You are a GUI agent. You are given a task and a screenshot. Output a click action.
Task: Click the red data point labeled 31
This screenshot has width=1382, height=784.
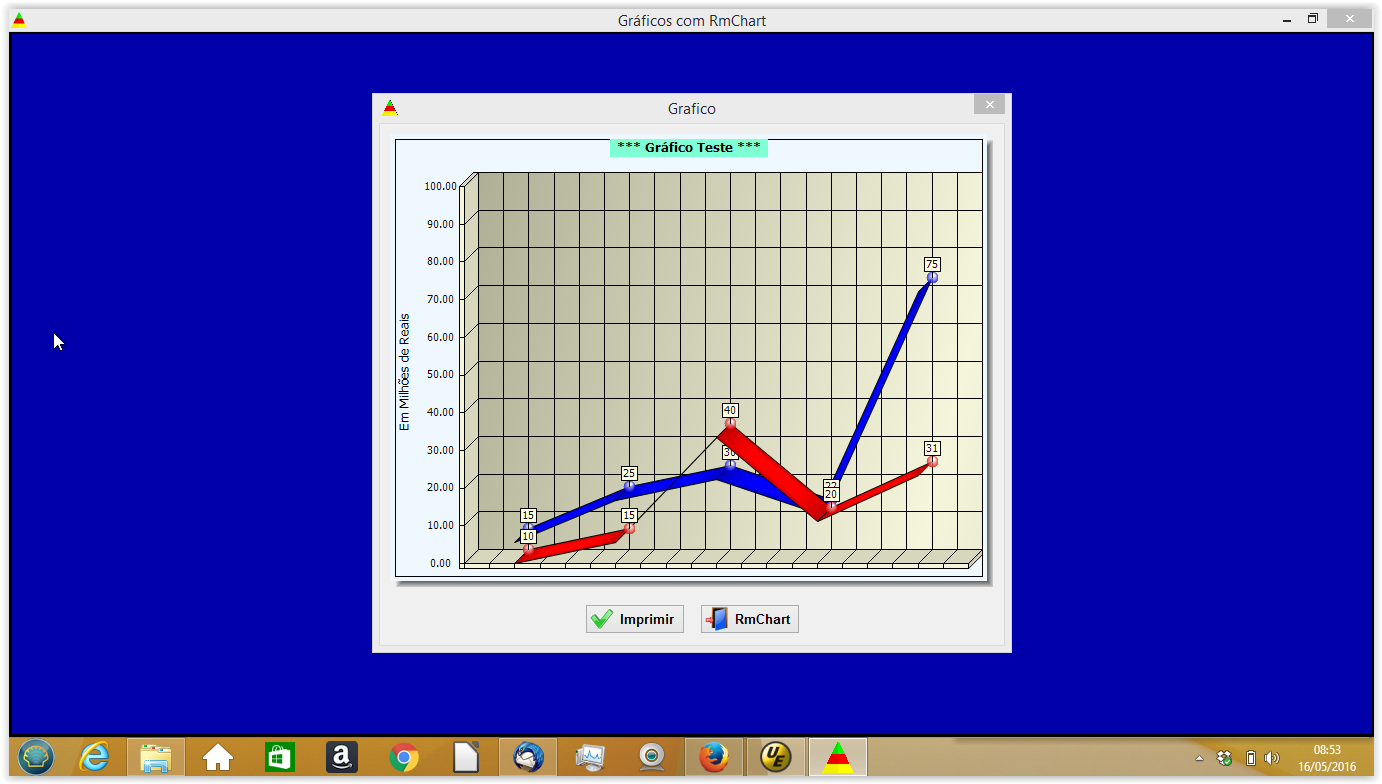pyautogui.click(x=932, y=462)
